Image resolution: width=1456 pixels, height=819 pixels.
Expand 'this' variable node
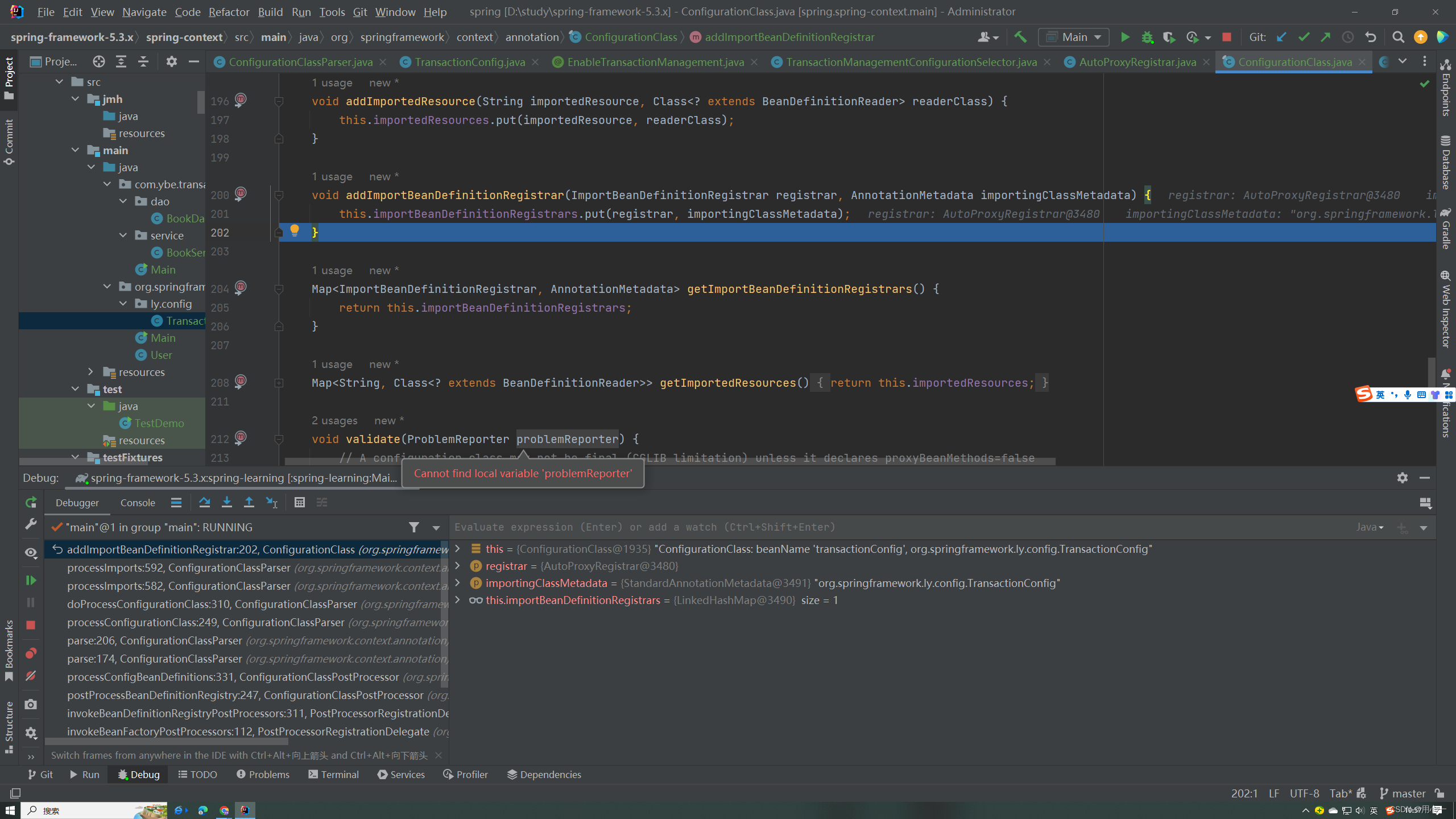[x=457, y=549]
